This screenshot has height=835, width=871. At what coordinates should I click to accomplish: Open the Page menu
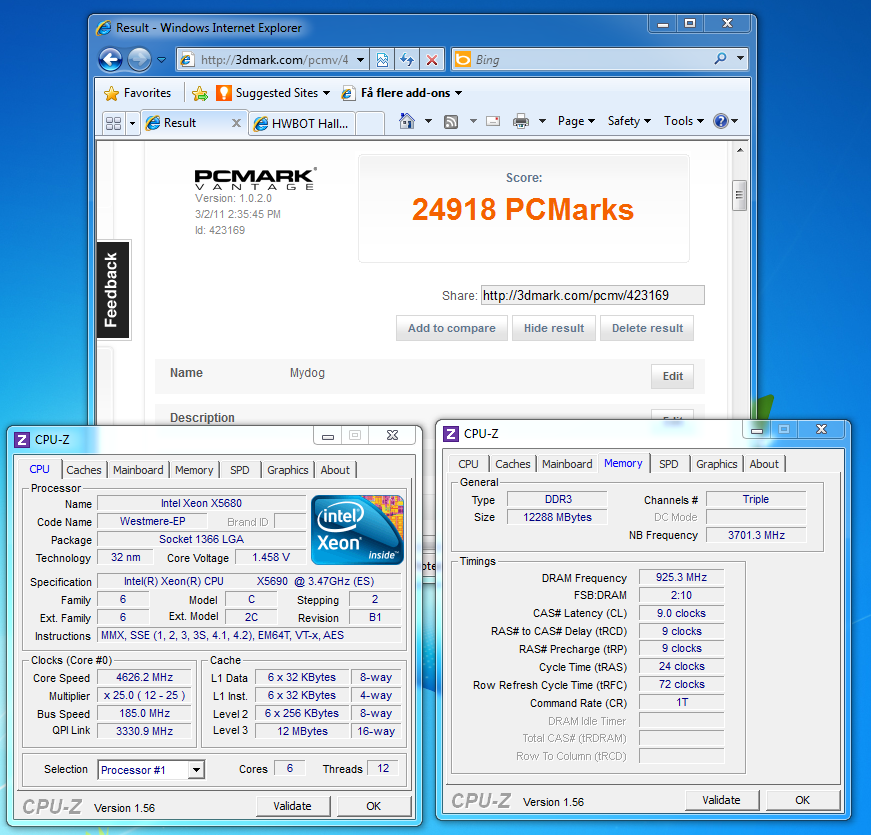(576, 121)
